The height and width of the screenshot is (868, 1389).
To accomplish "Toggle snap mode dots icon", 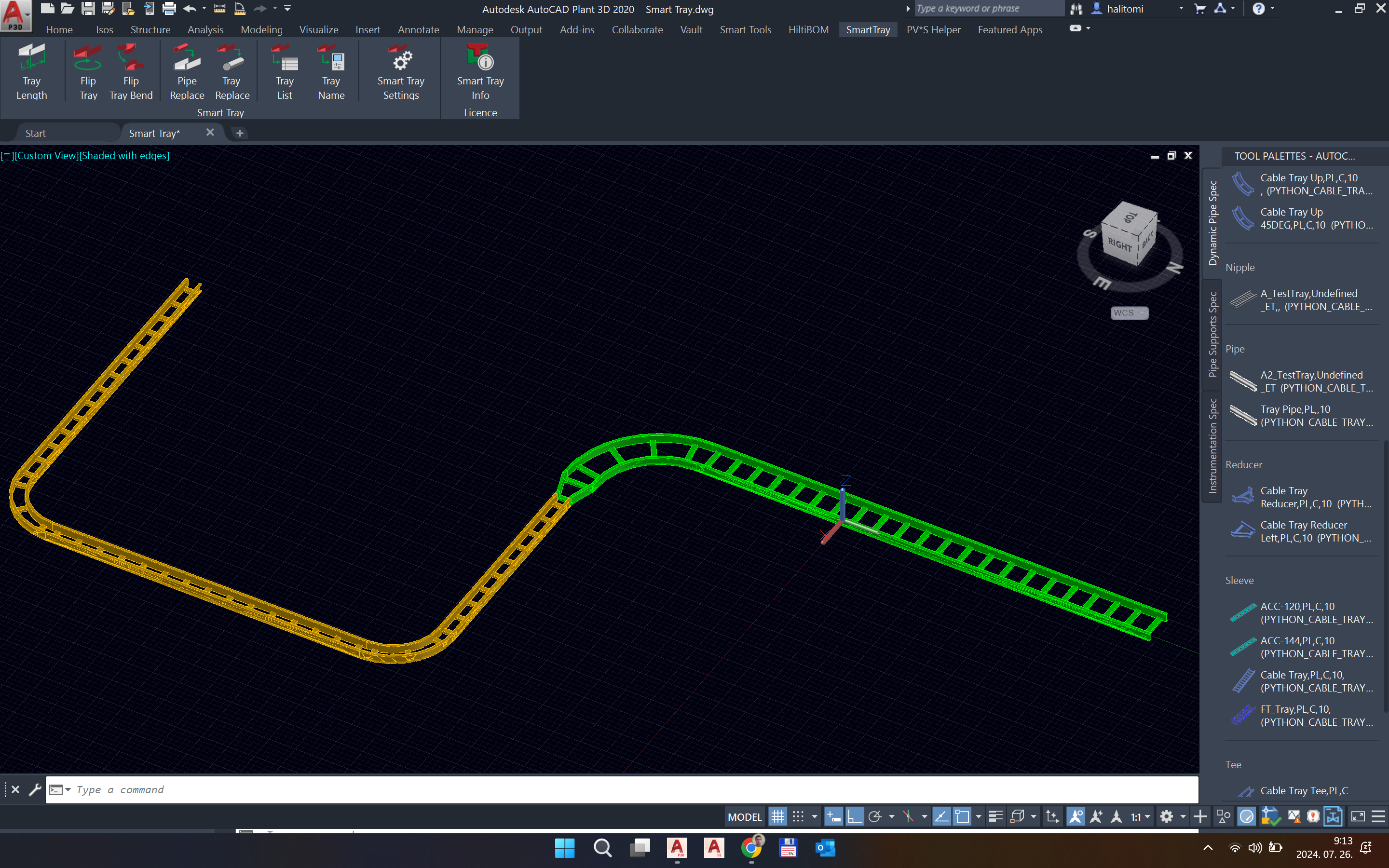I will pyautogui.click(x=798, y=816).
